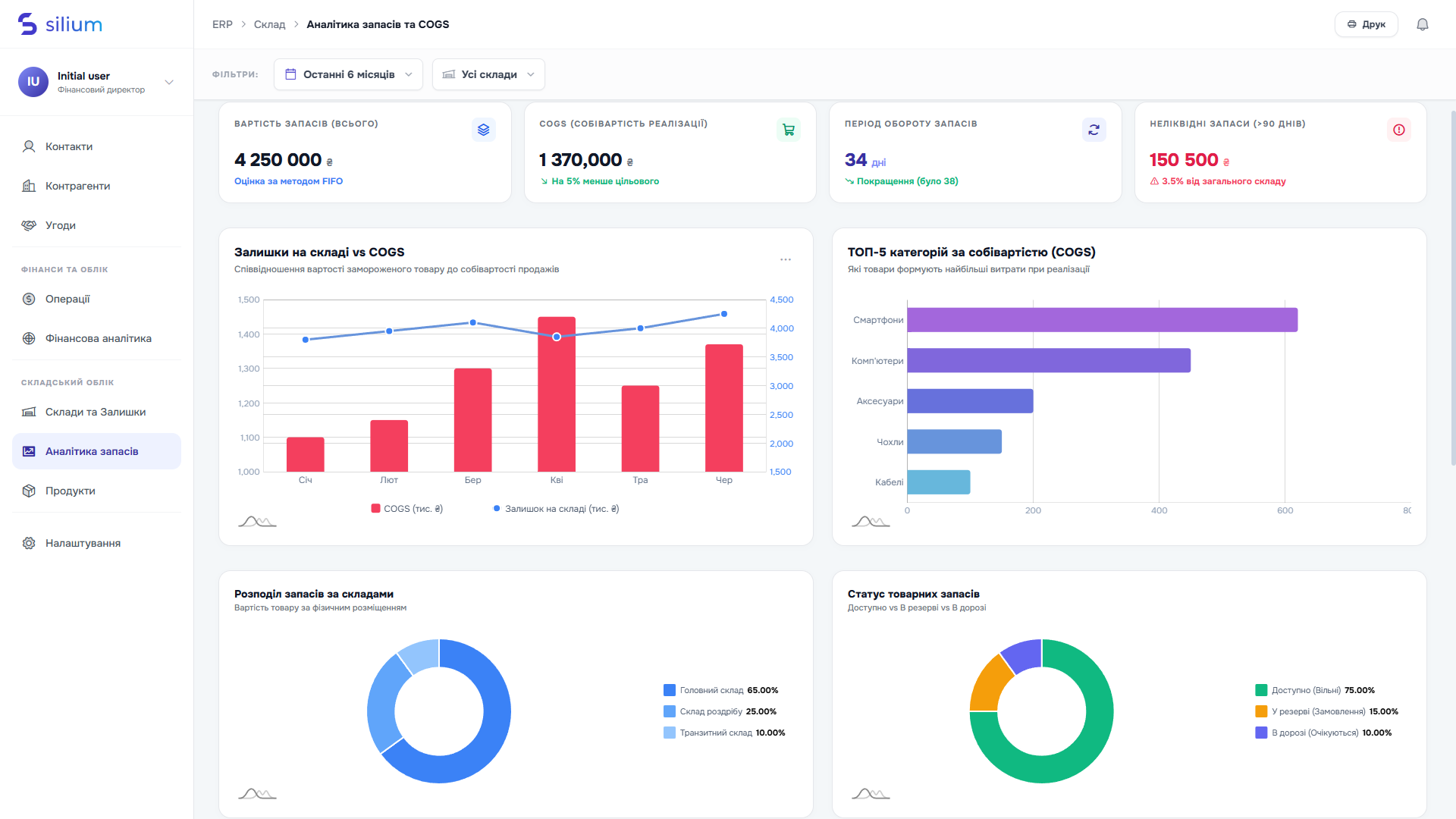Image resolution: width=1456 pixels, height=819 pixels.
Task: Click the Silium logo
Action: point(60,24)
